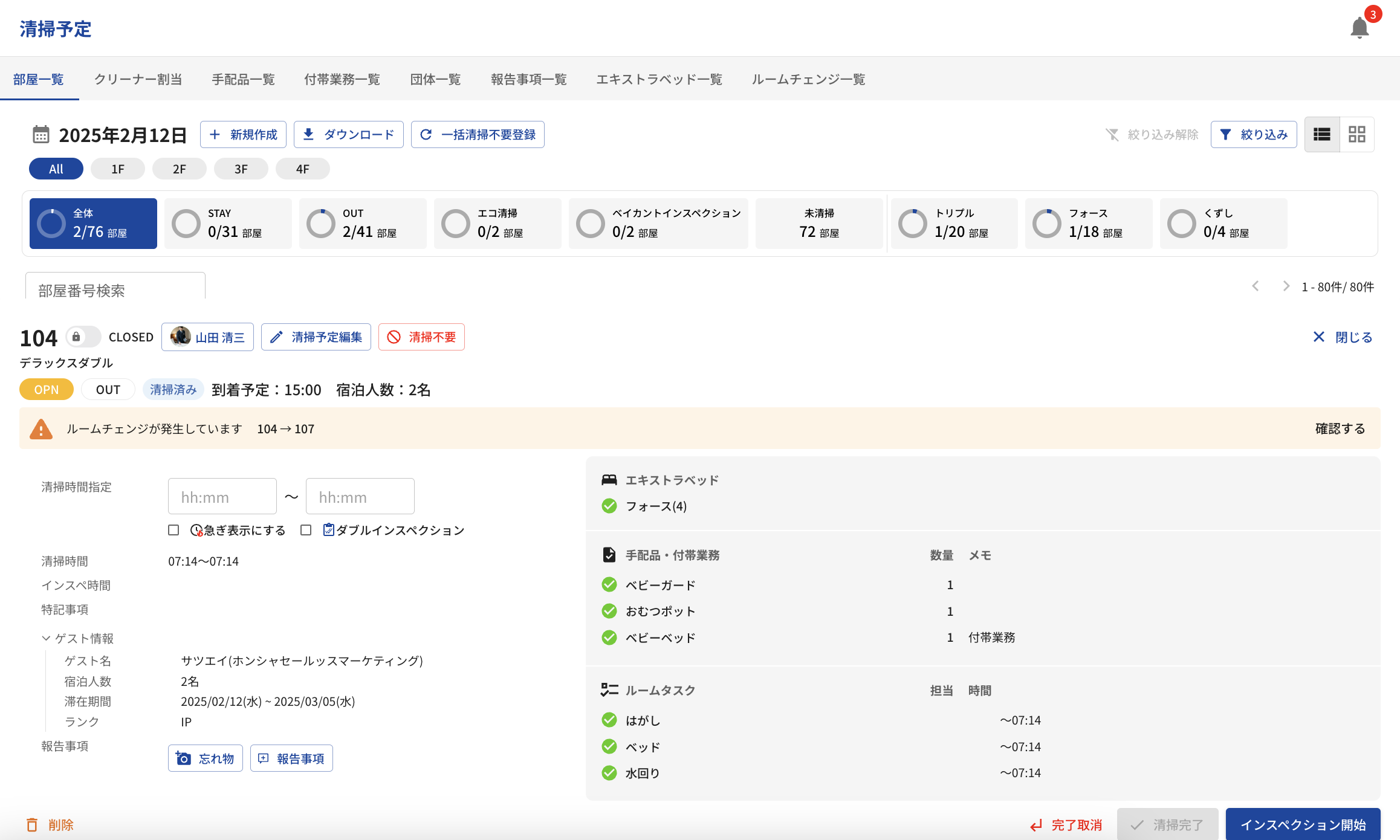The image size is (1400, 840).
Task: Click the calendar icon beside the date
Action: coord(41,134)
